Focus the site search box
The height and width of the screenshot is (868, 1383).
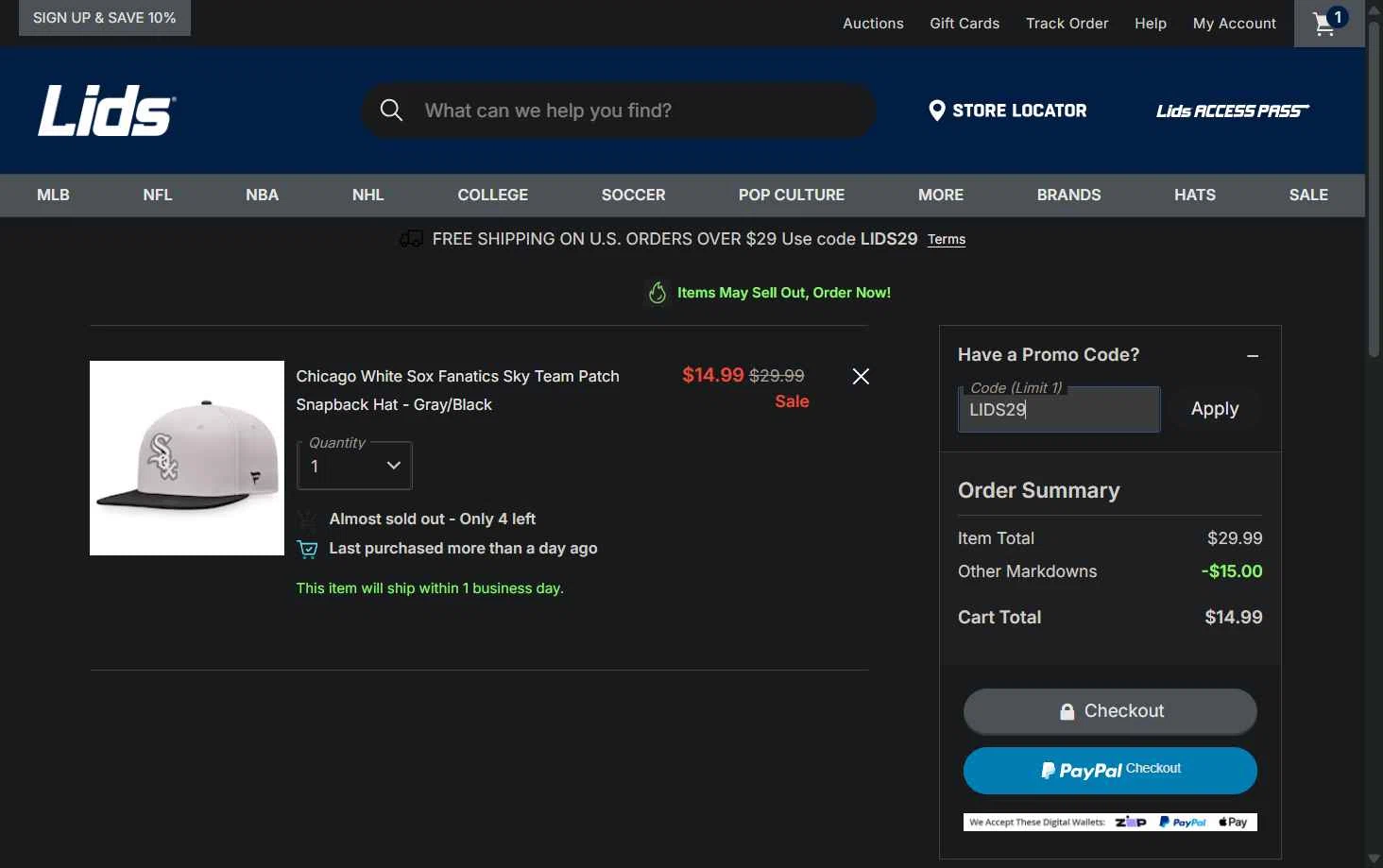(619, 111)
